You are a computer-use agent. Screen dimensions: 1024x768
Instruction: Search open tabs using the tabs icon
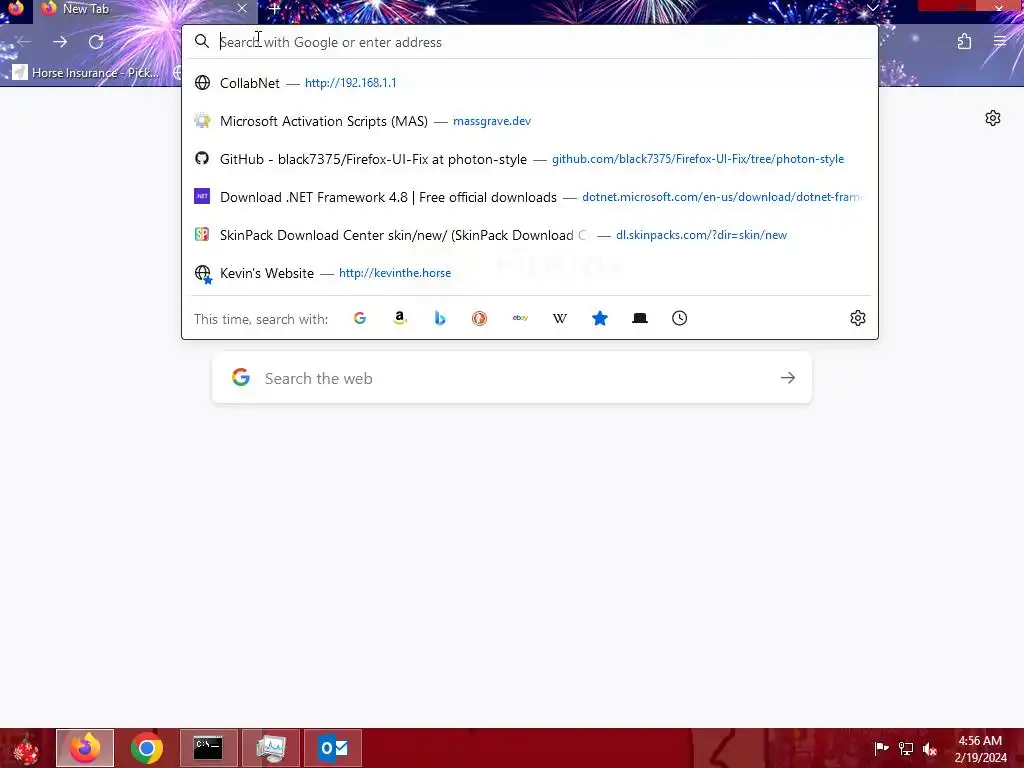click(x=640, y=318)
